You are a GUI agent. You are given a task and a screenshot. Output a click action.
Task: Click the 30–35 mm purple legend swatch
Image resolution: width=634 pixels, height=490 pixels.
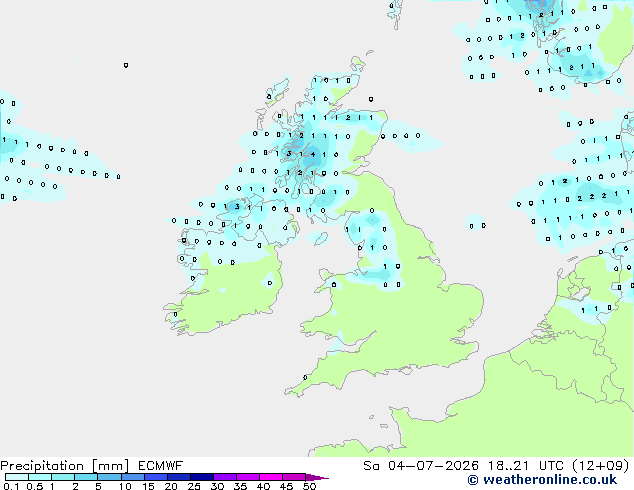tap(224, 477)
